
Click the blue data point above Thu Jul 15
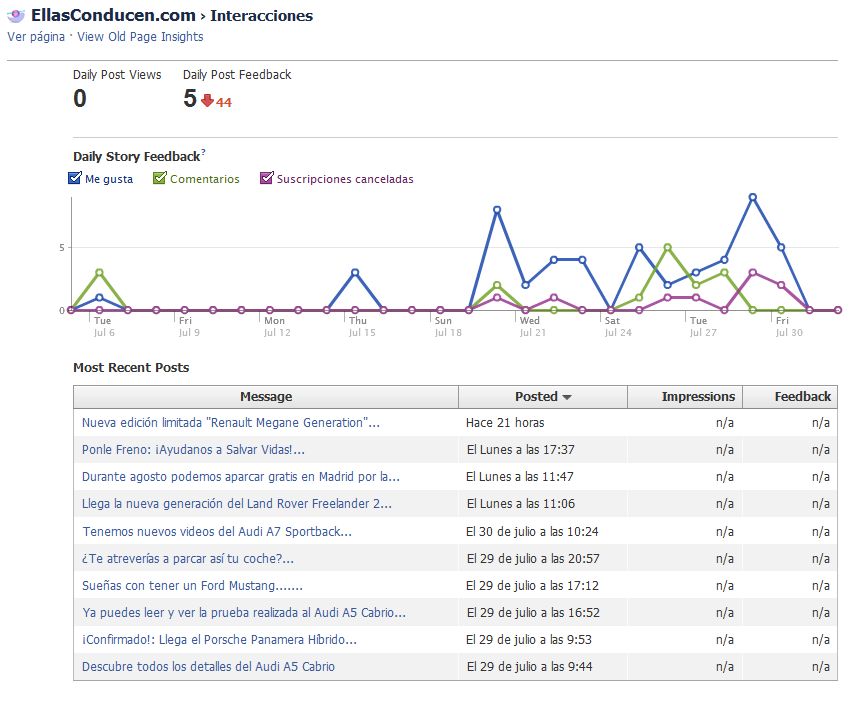[355, 273]
